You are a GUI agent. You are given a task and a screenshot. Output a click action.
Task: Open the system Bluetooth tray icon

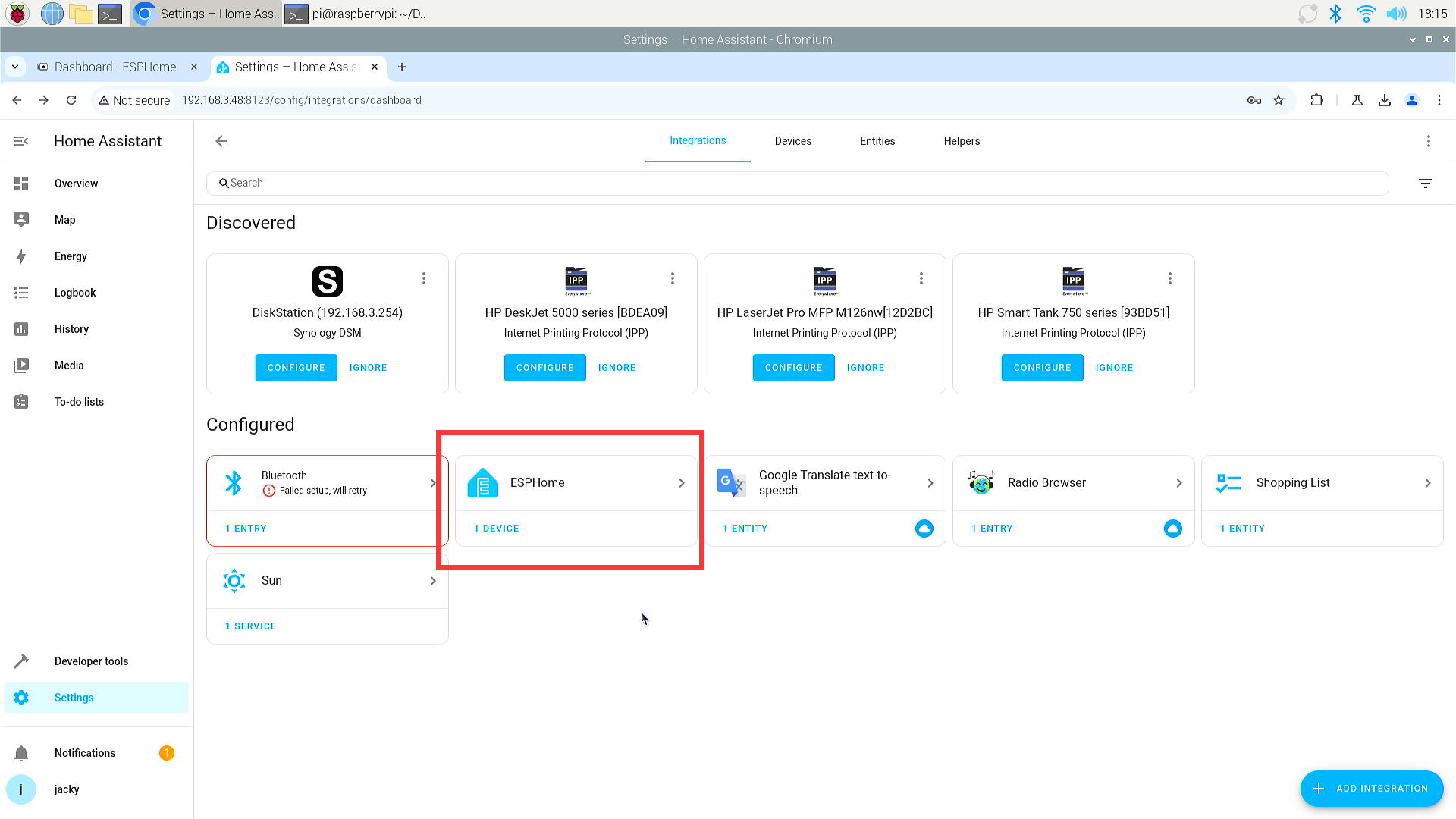pos(1335,14)
